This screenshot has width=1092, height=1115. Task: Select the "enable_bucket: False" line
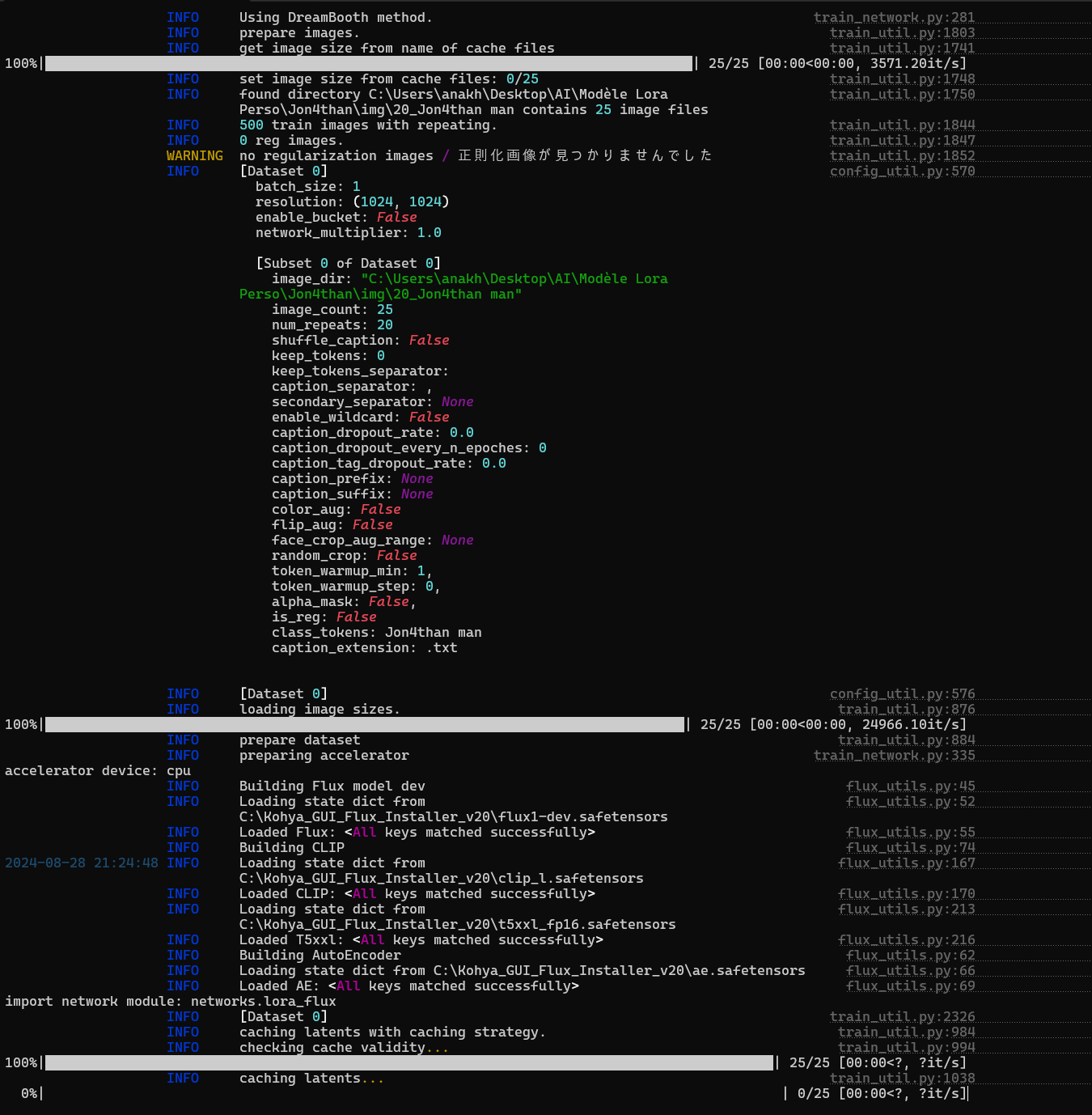point(336,217)
